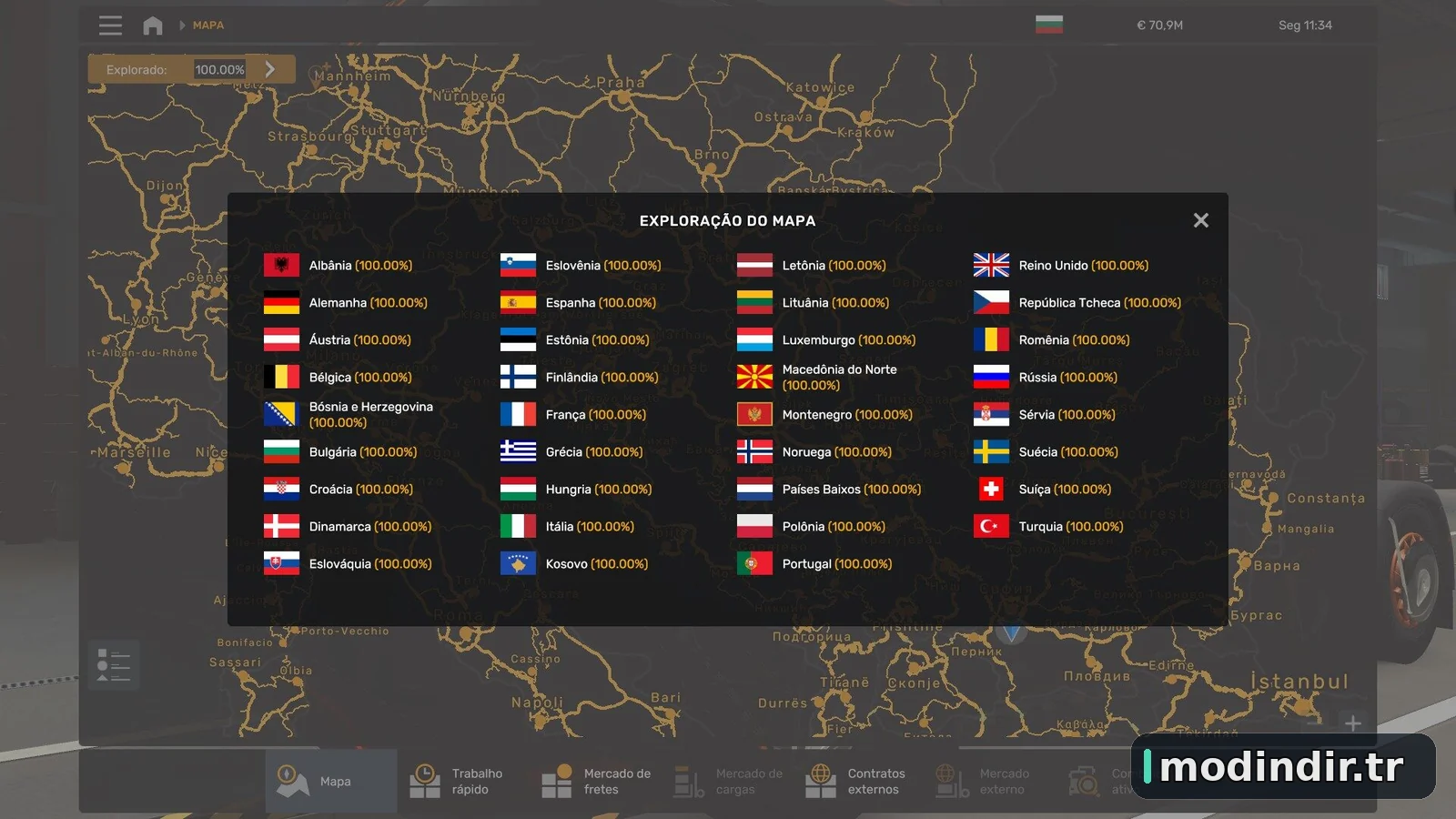Click the Eslováquia flag icon
The width and height of the screenshot is (1456, 819).
(x=281, y=563)
